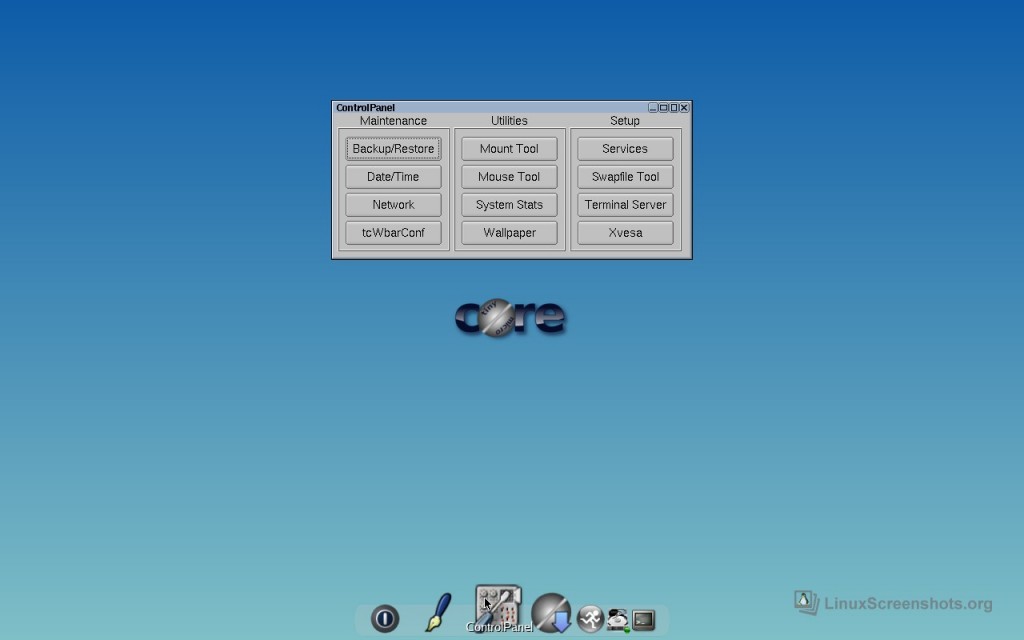This screenshot has height=640, width=1024.
Task: Open tcWbarConf configuration
Action: (393, 232)
